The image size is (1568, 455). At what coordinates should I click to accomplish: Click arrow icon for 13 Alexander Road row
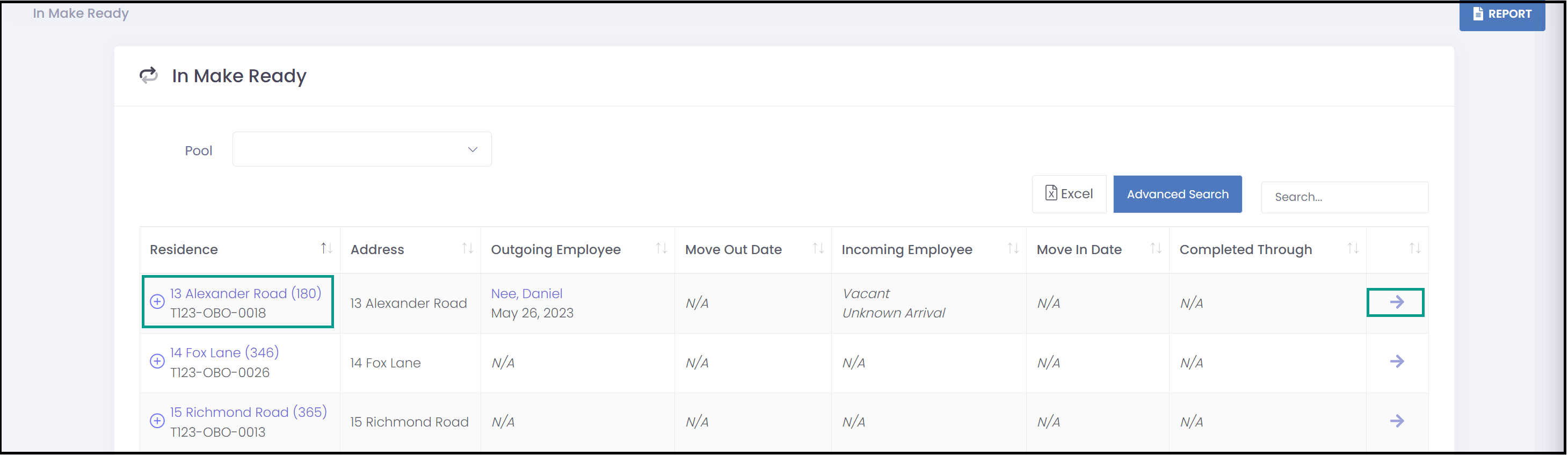point(1396,302)
